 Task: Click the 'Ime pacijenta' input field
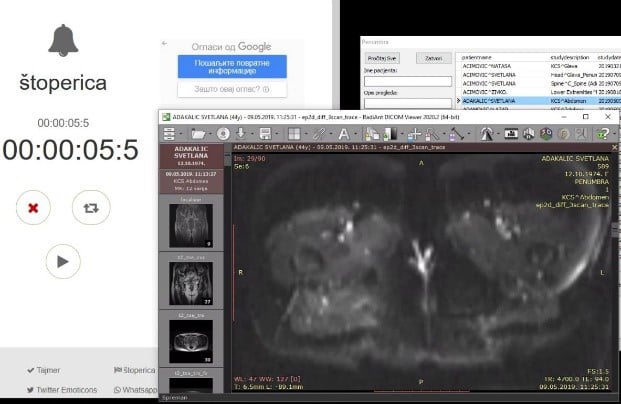pos(408,82)
